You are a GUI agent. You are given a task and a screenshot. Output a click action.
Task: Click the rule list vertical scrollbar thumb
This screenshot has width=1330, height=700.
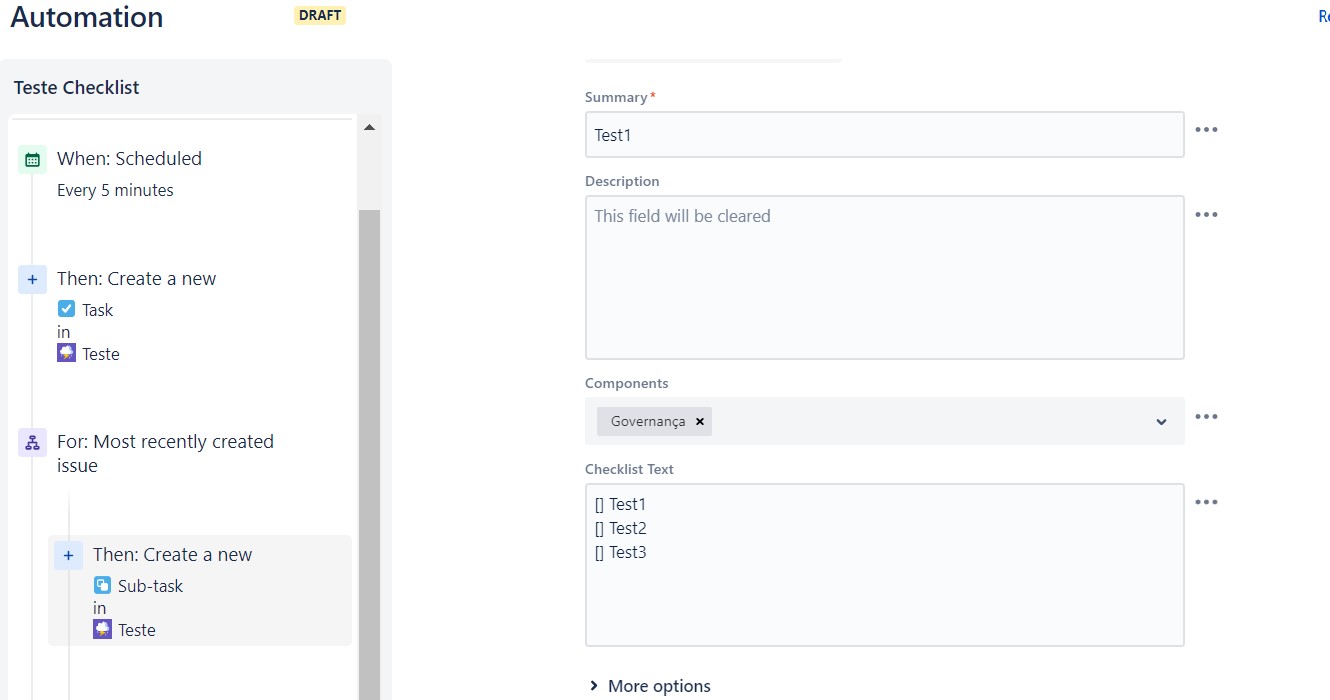(369, 455)
